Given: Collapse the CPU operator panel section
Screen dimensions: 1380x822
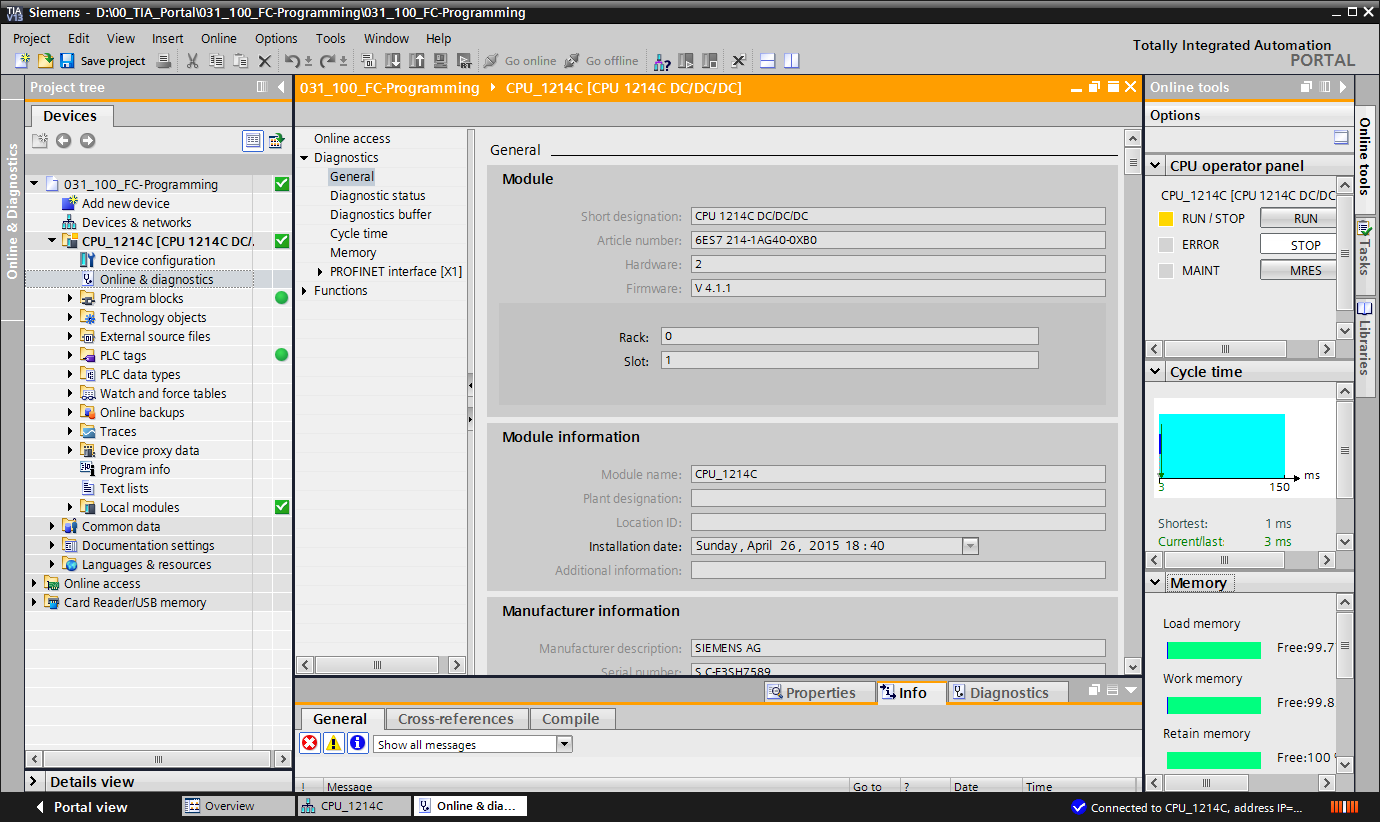Looking at the screenshot, I should point(1155,166).
